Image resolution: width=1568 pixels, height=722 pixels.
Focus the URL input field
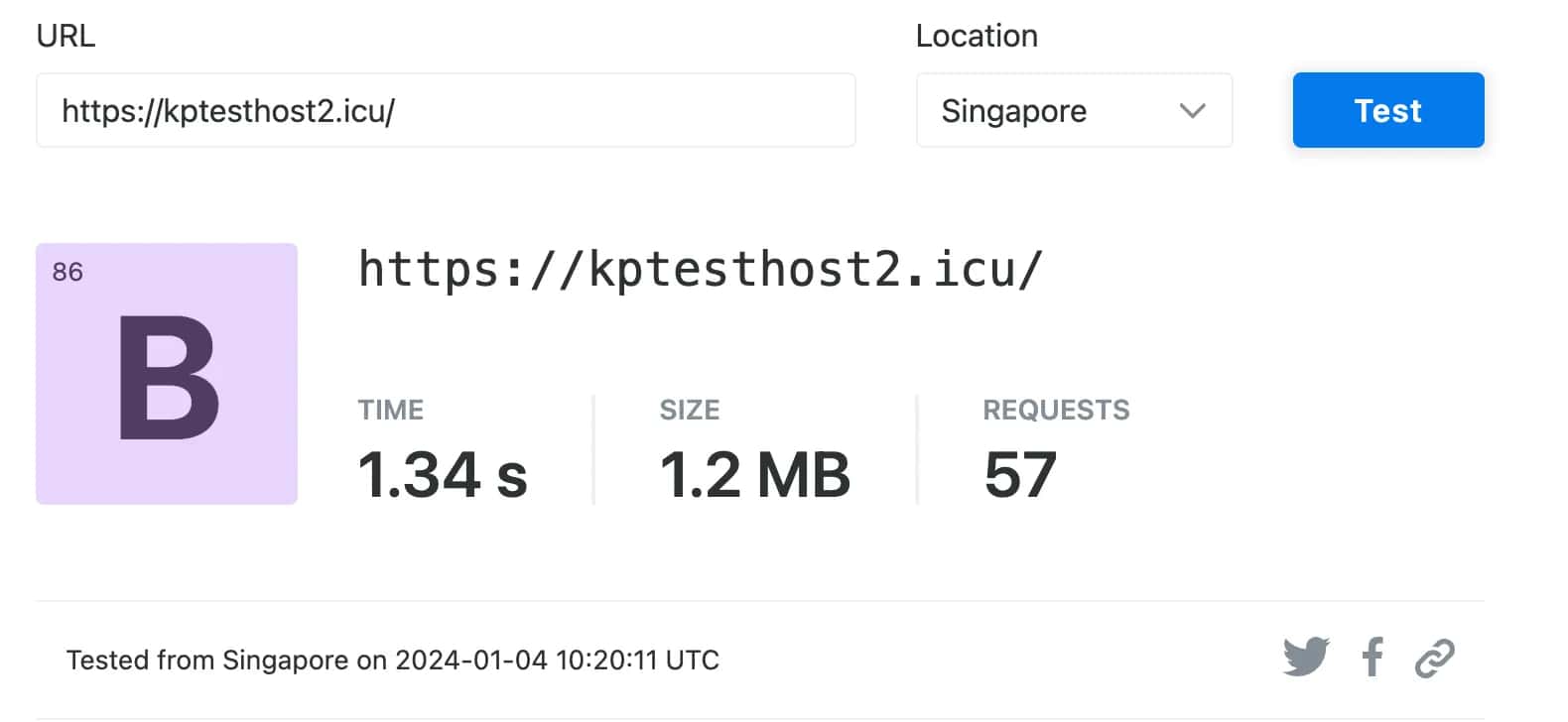(x=445, y=110)
